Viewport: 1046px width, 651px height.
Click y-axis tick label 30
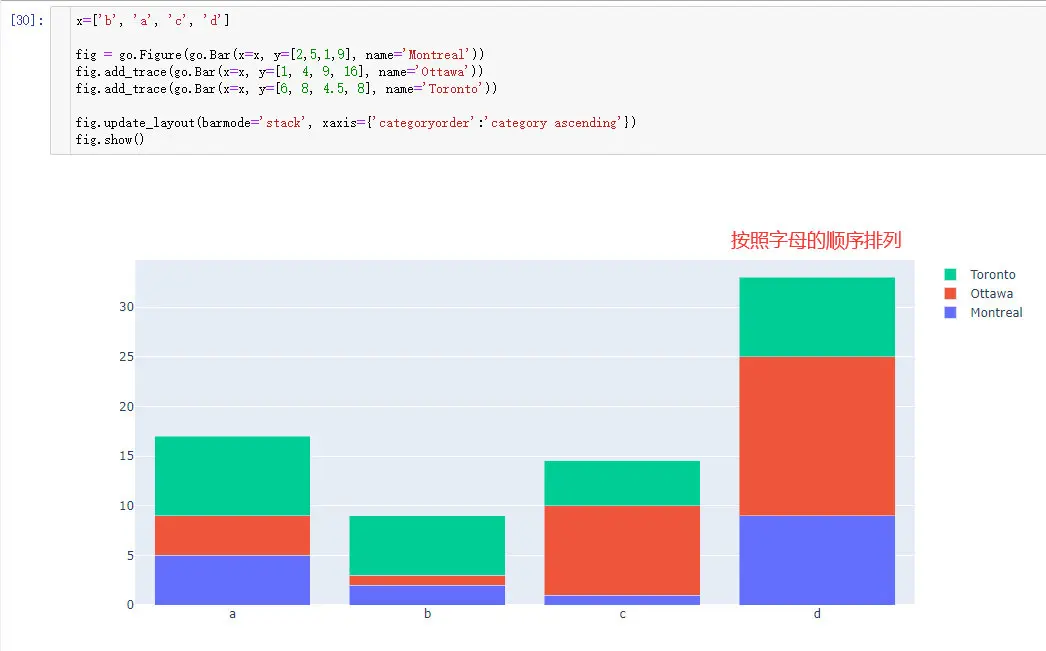pyautogui.click(x=126, y=307)
